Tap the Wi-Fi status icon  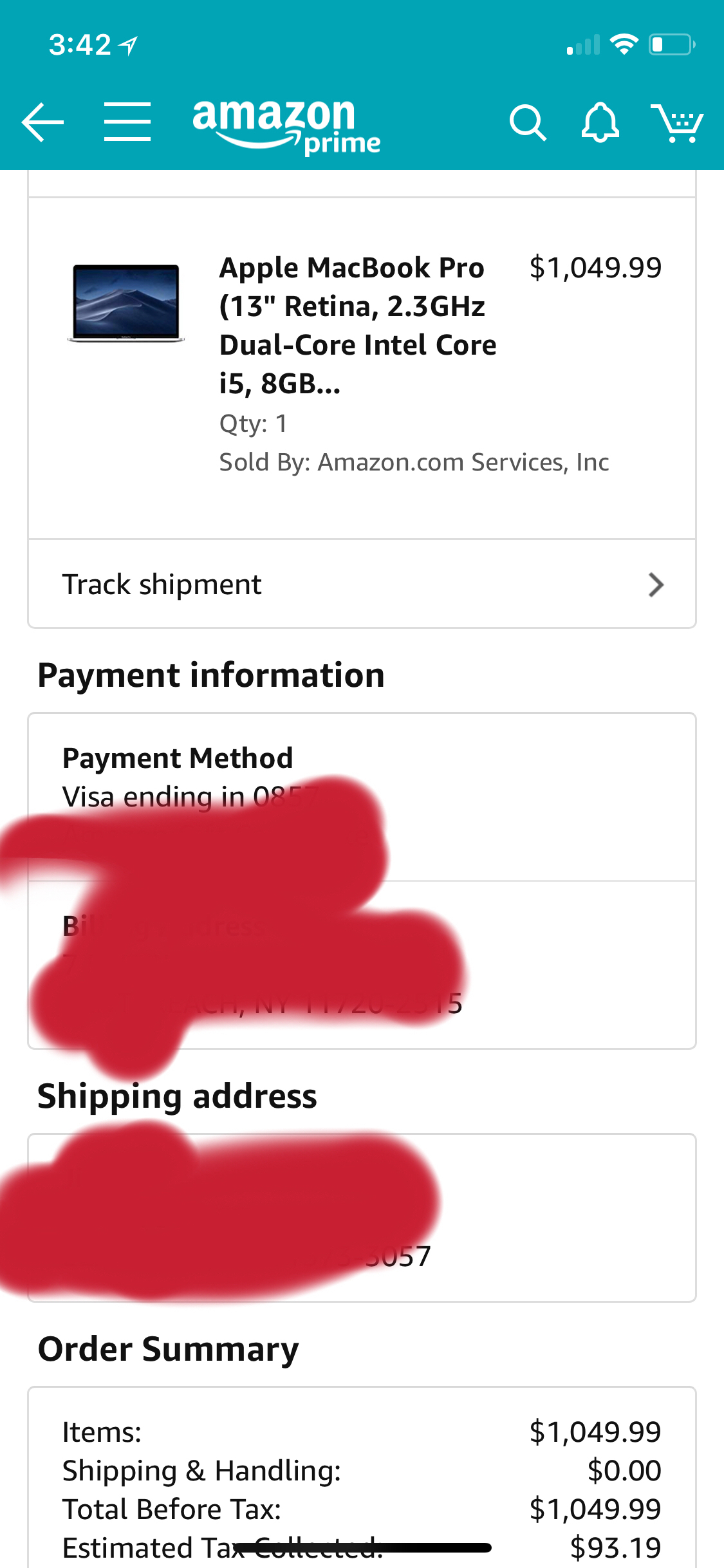623,44
